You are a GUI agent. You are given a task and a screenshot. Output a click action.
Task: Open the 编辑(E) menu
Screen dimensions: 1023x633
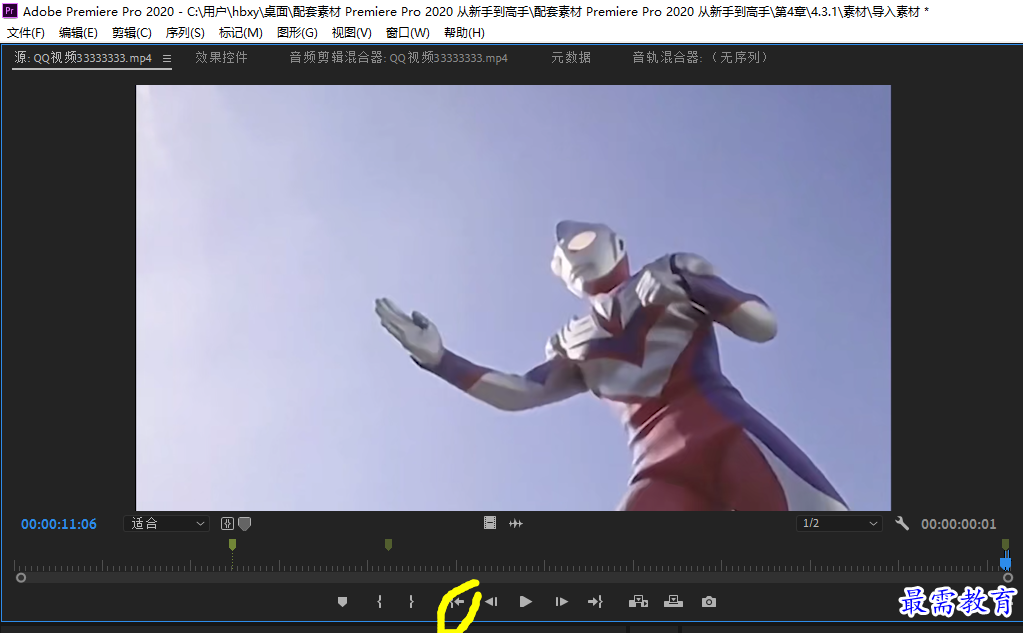pyautogui.click(x=78, y=33)
